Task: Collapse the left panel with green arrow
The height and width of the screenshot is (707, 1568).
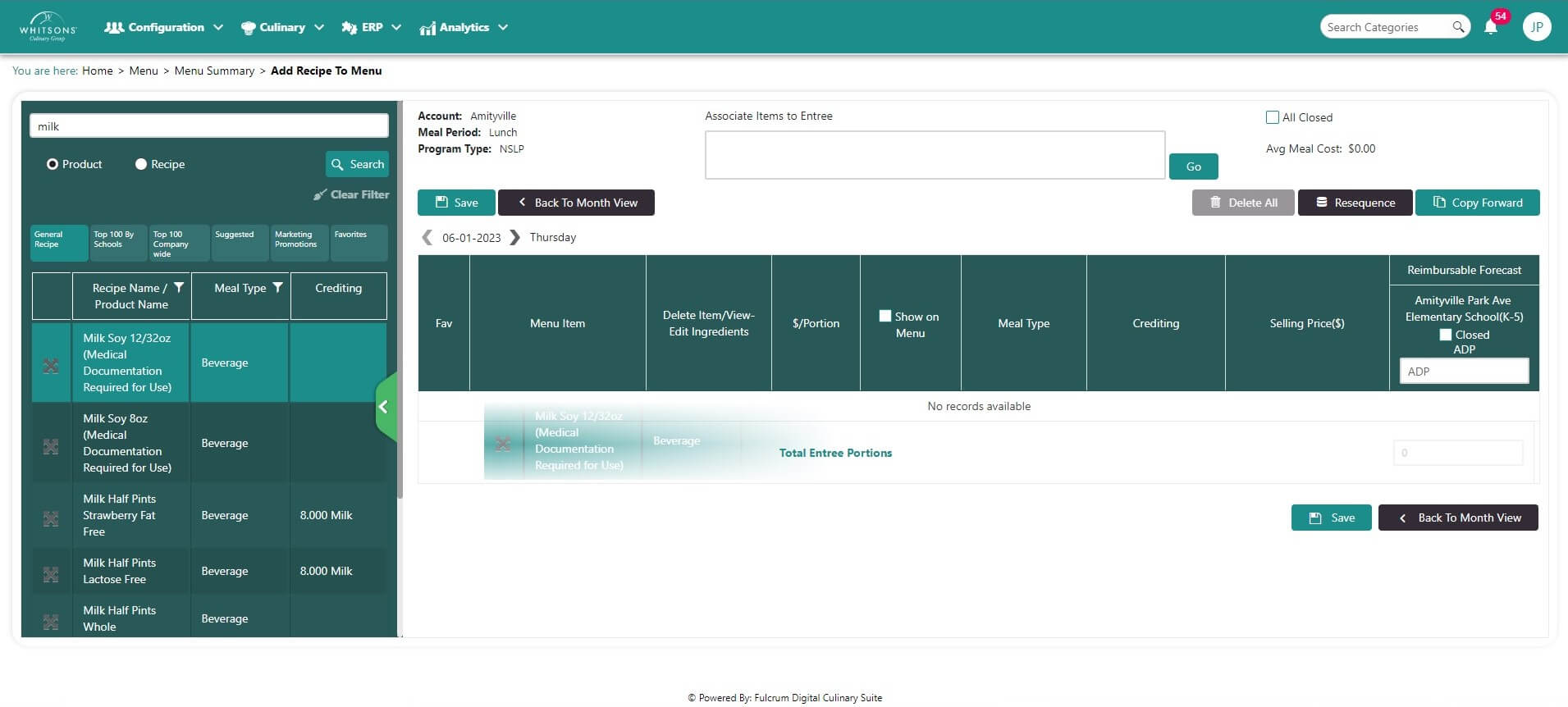Action: click(x=384, y=407)
